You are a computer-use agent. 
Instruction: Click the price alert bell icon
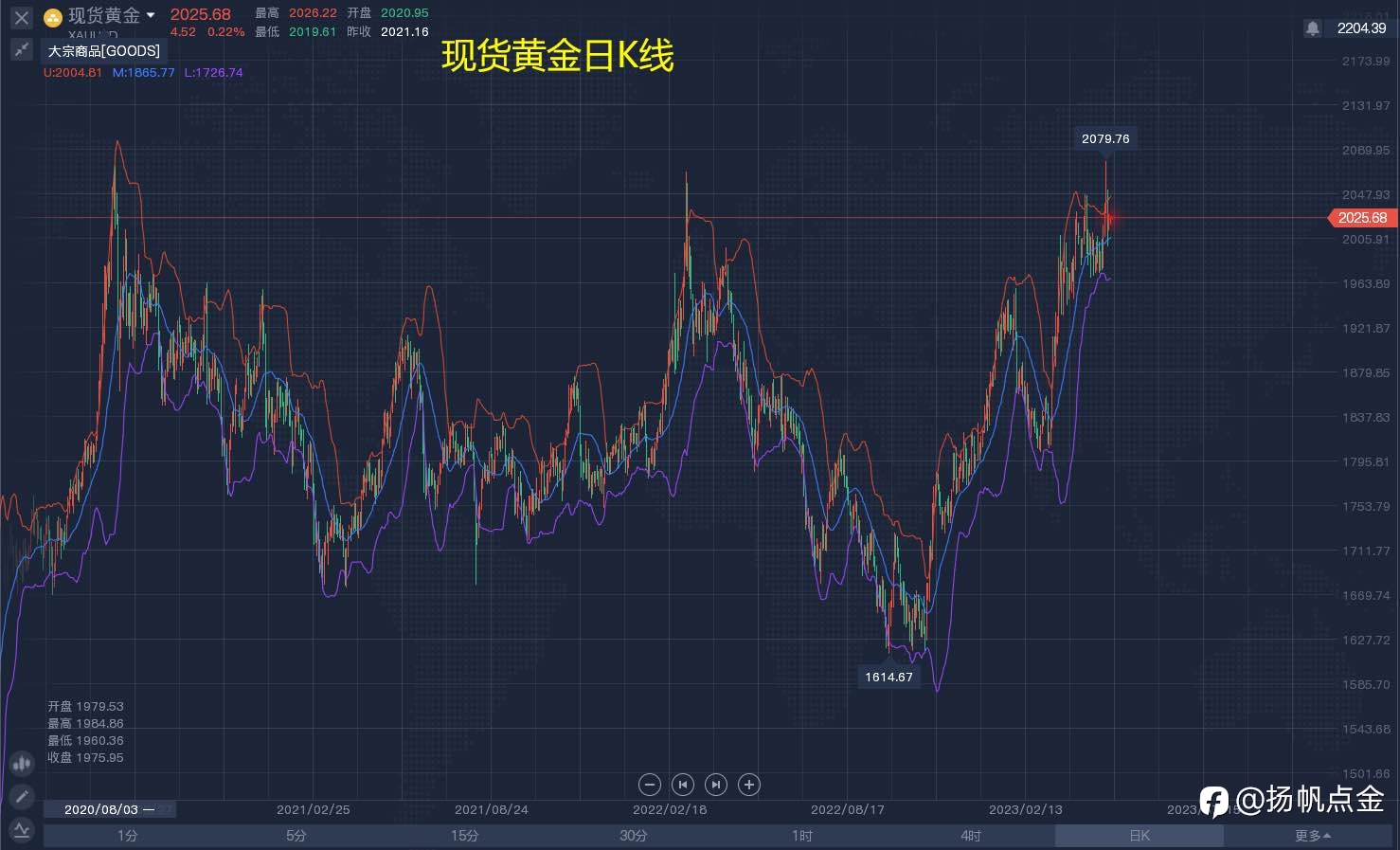coord(1312,28)
